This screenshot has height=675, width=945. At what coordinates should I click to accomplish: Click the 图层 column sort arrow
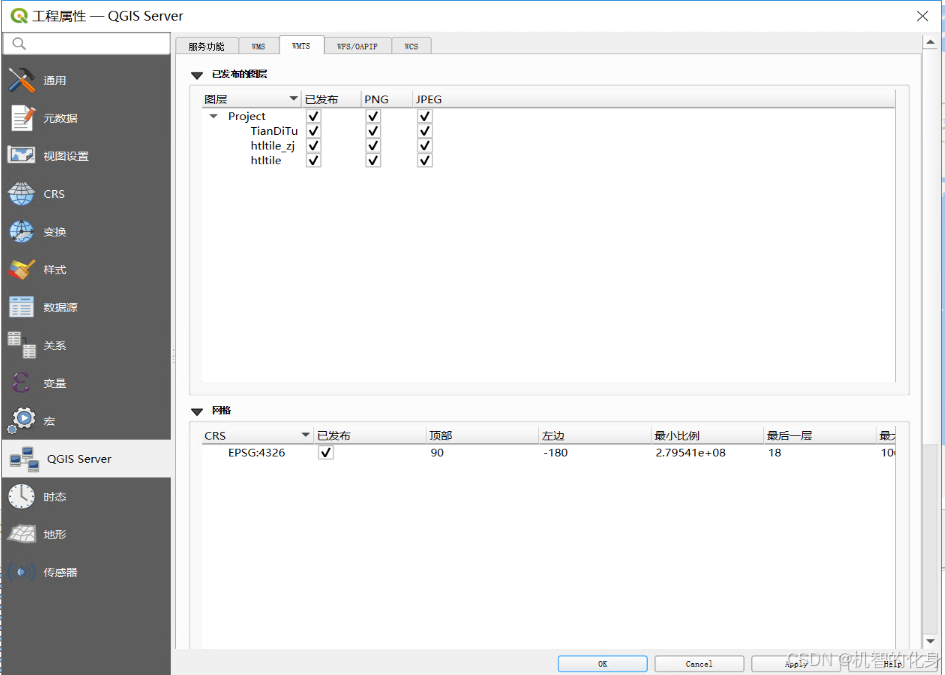[x=294, y=98]
